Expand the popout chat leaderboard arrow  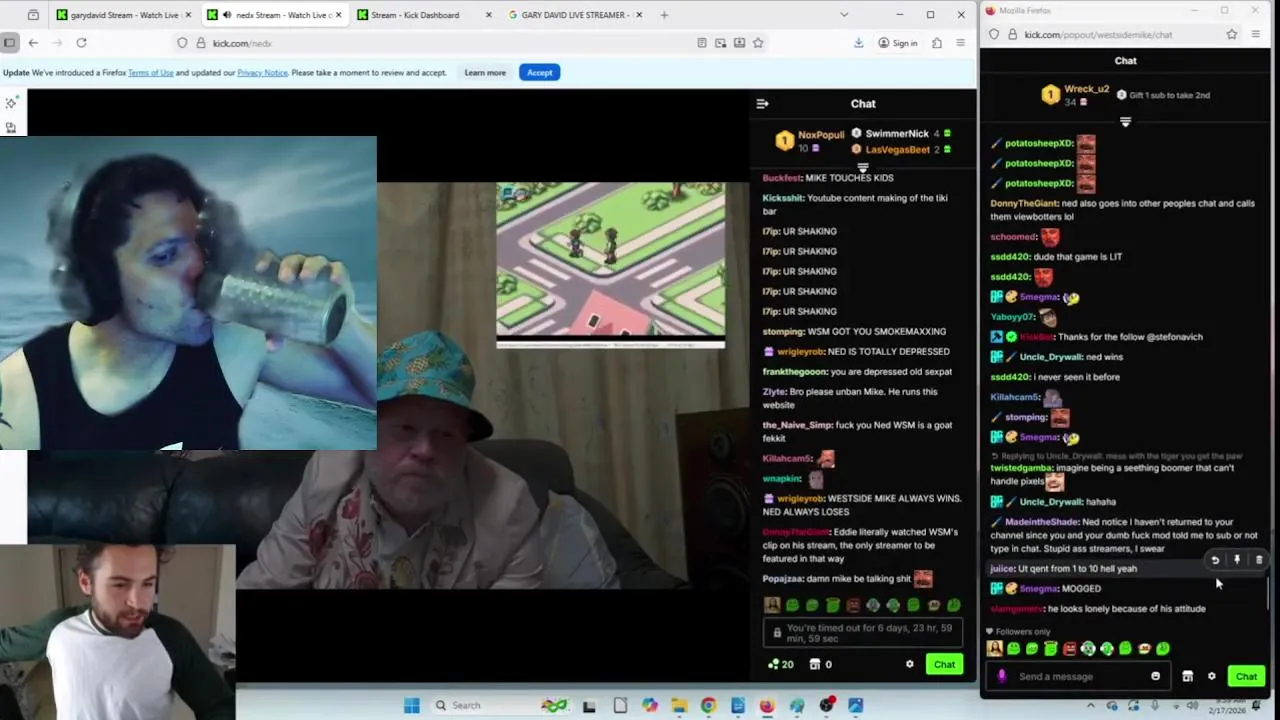point(1125,122)
